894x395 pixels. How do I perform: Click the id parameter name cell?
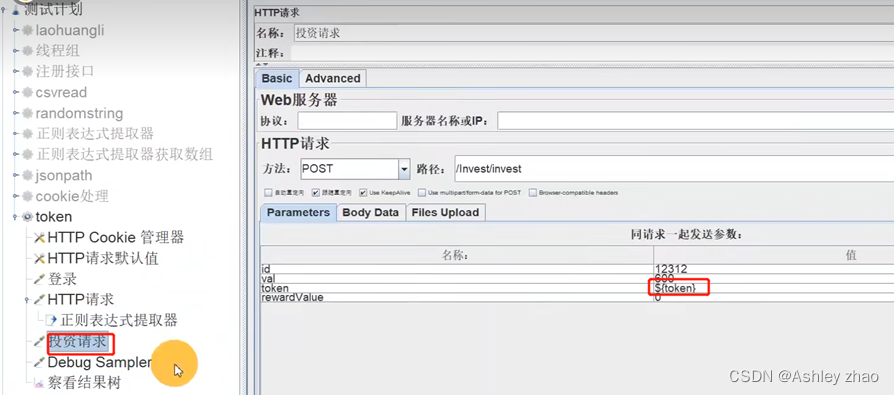tap(457, 268)
